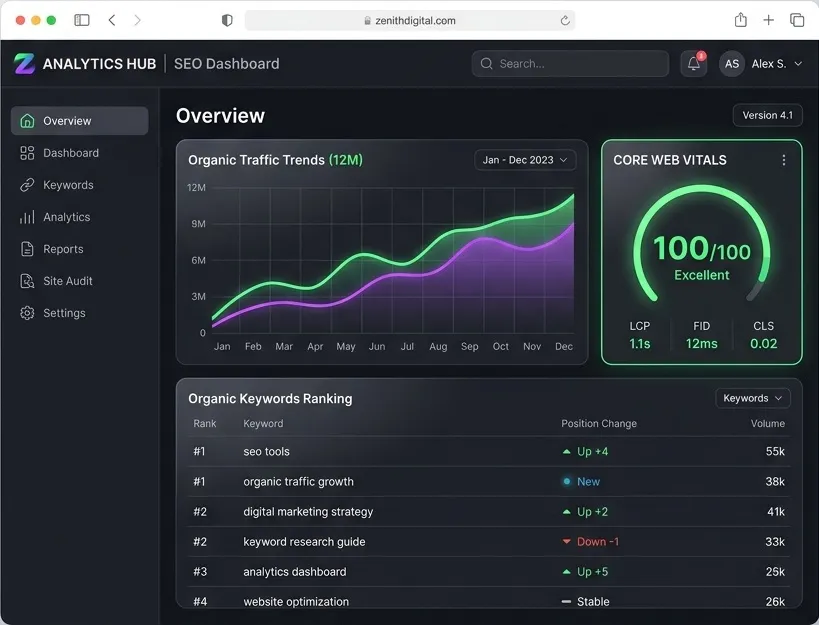This screenshot has width=819, height=625.
Task: Open the Keywords filter dropdown
Action: (753, 398)
